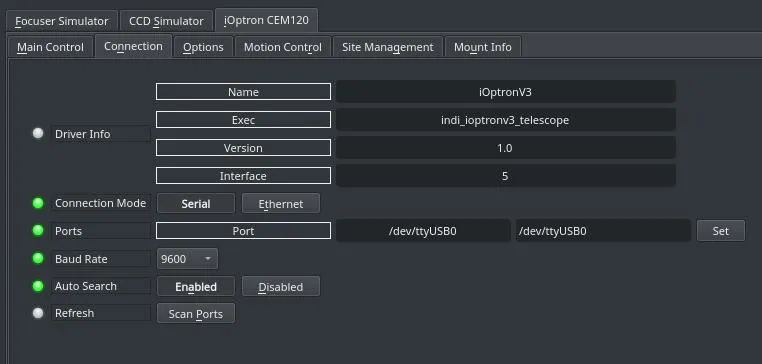Open the Main Control tab
The width and height of the screenshot is (762, 364).
pos(51,47)
